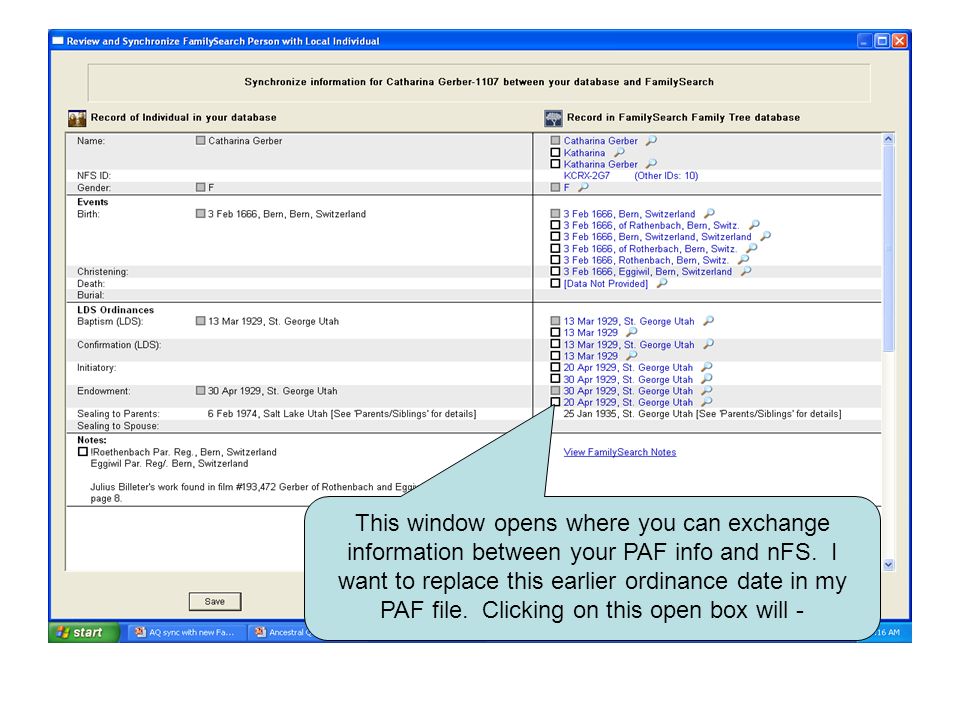Open View FamilySearch Notes link
Viewport: 960px width, 720px height.
(620, 452)
